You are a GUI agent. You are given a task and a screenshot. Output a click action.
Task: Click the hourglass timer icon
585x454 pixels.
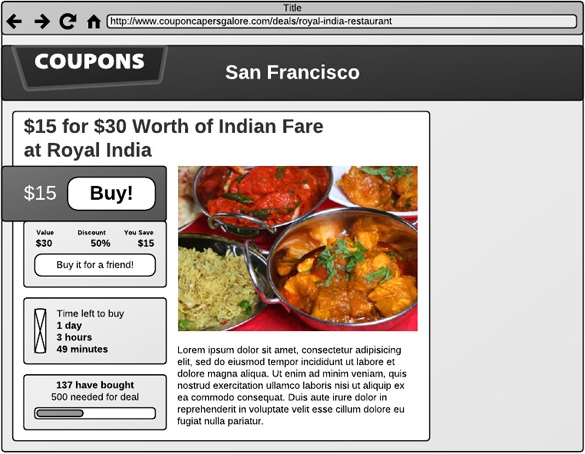(x=40, y=331)
